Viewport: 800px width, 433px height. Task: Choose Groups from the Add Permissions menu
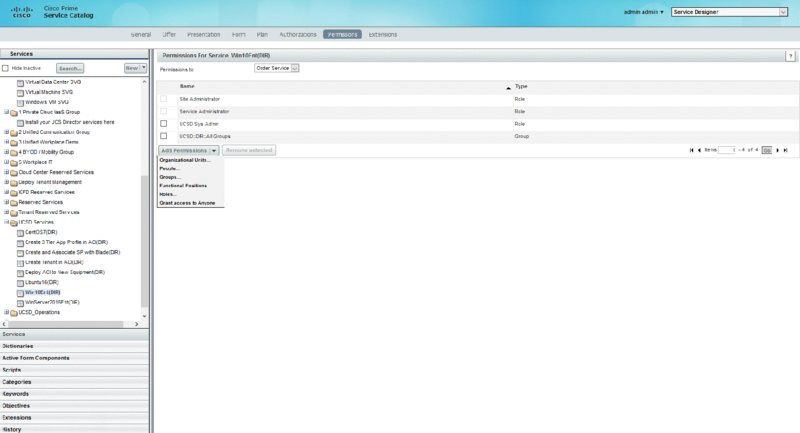point(169,177)
